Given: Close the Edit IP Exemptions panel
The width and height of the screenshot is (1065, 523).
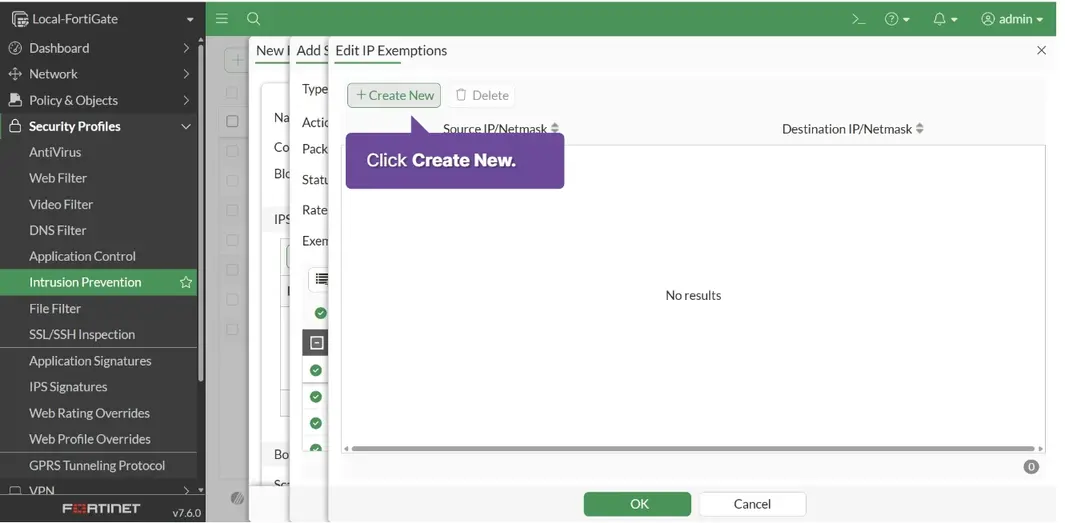Looking at the screenshot, I should click(x=1041, y=50).
